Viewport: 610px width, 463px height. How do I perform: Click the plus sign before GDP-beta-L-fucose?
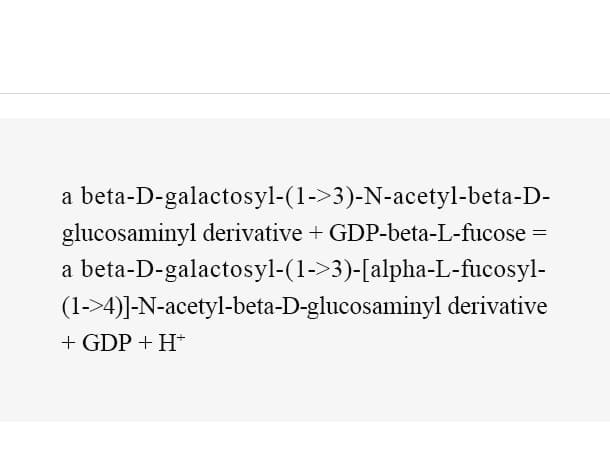316,233
